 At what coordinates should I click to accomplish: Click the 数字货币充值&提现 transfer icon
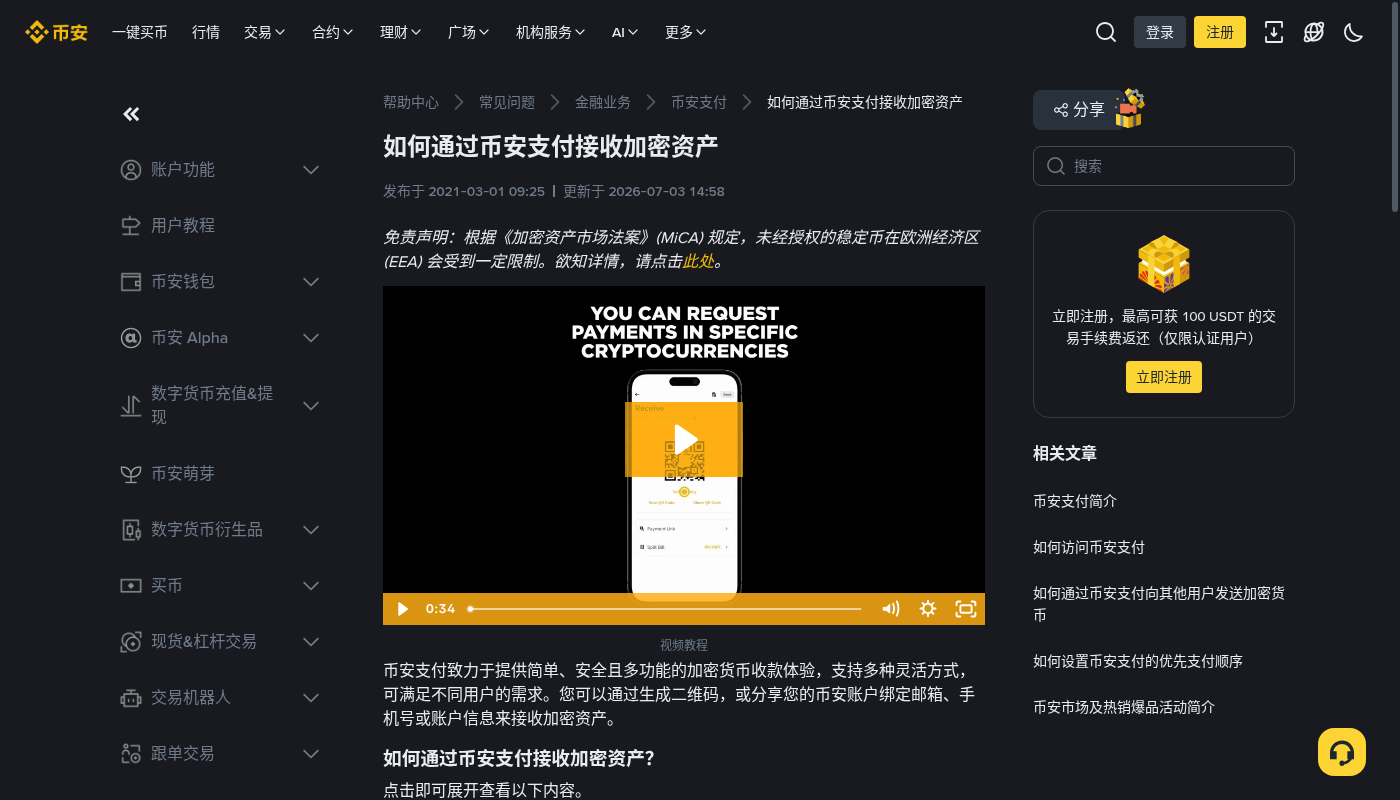(x=131, y=406)
